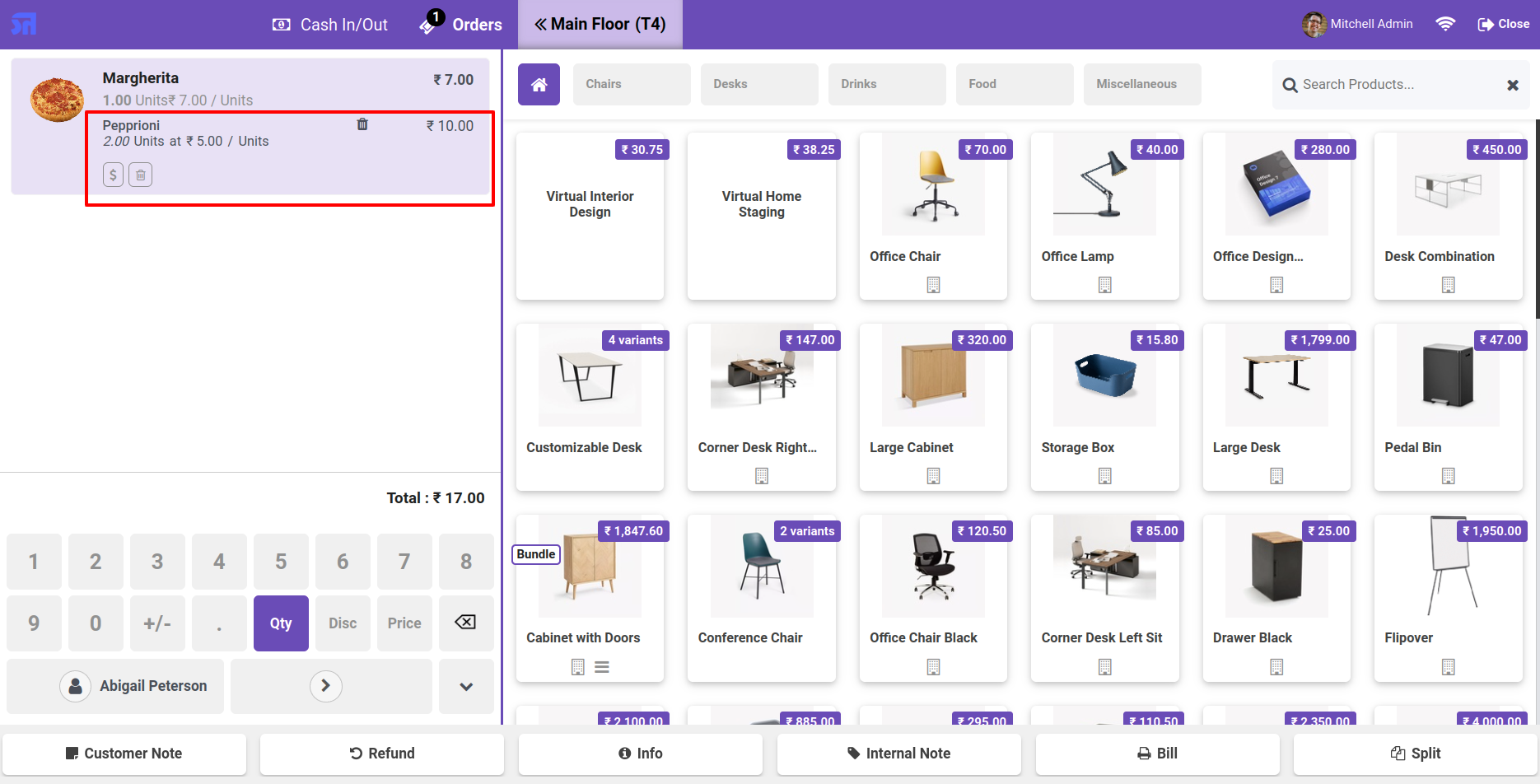Print the Bill
Image resolution: width=1540 pixels, height=784 pixels.
click(1158, 754)
